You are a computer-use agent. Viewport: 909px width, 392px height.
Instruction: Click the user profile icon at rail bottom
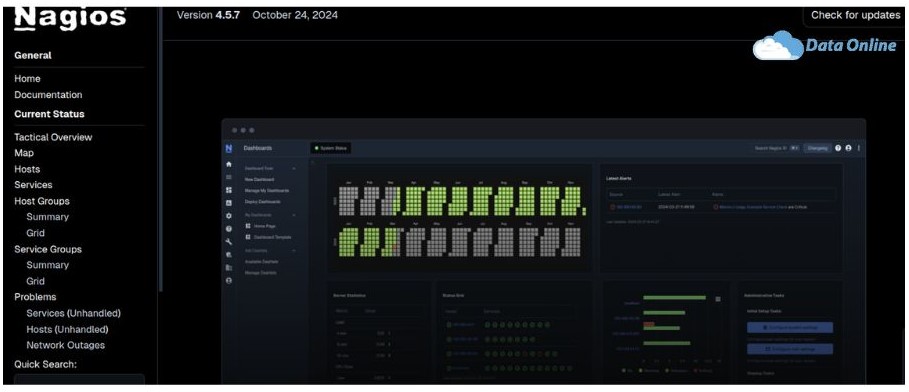click(229, 280)
